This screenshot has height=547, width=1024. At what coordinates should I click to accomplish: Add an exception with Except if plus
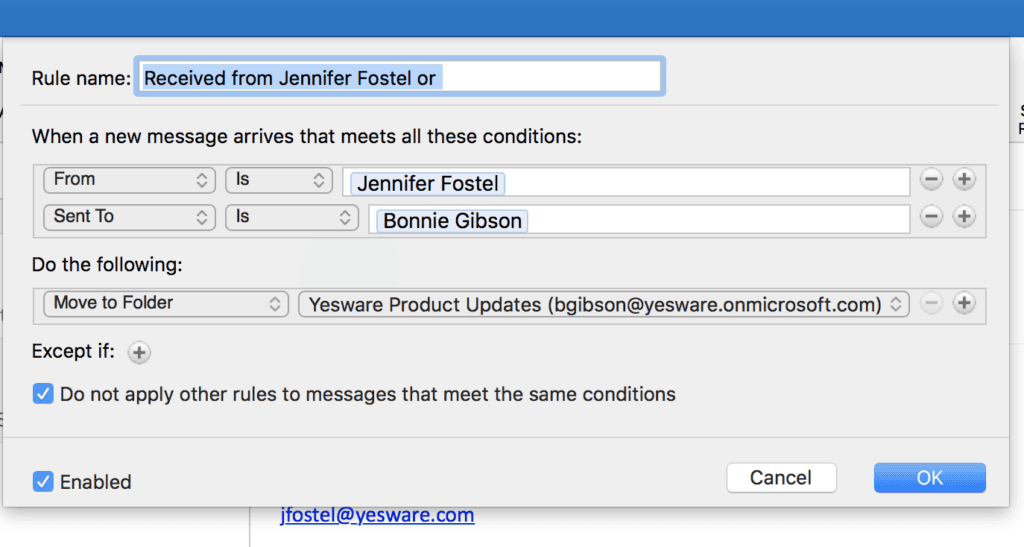[x=139, y=352]
